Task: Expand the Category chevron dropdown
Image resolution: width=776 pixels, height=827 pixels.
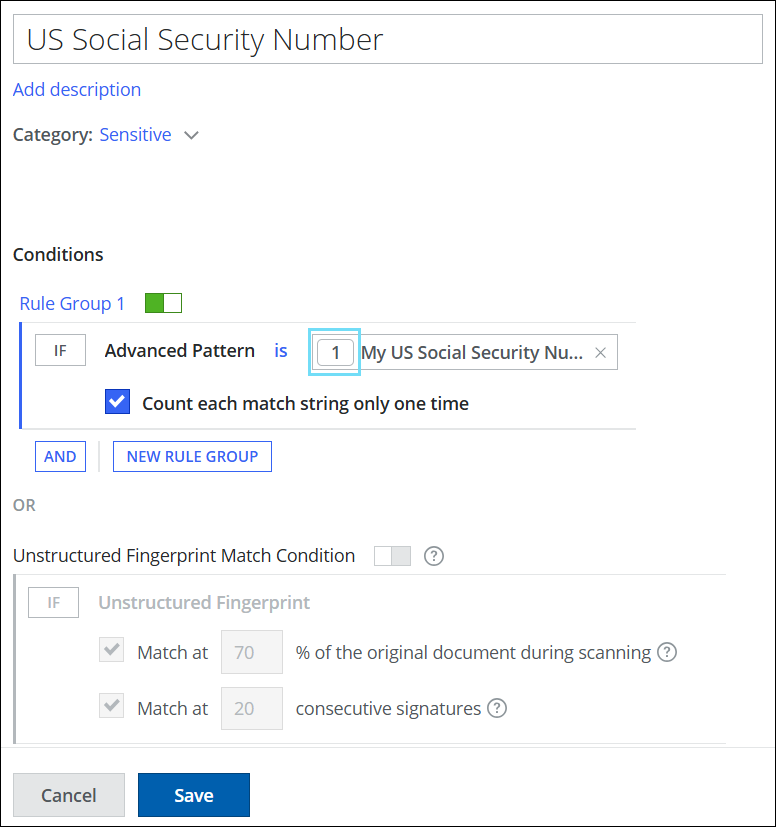Action: (192, 135)
